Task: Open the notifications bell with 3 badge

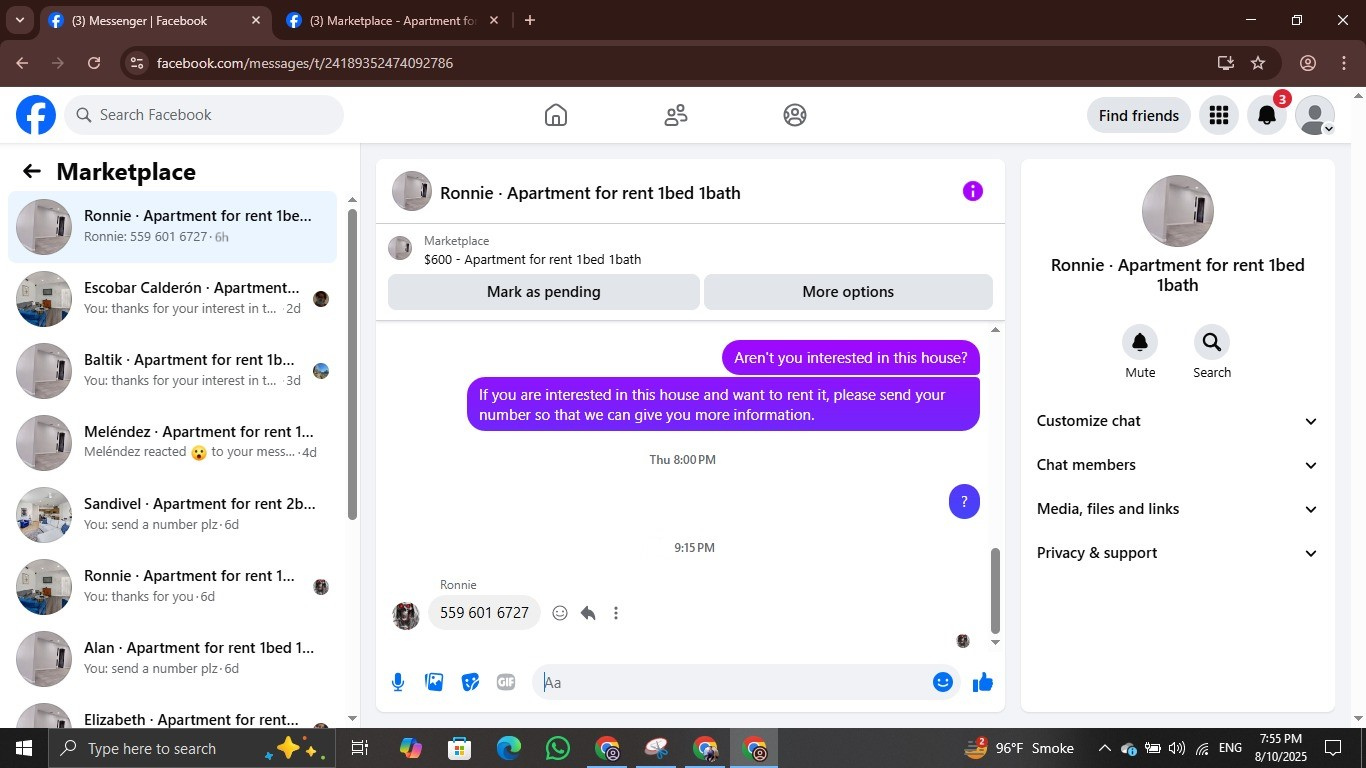Action: tap(1267, 115)
